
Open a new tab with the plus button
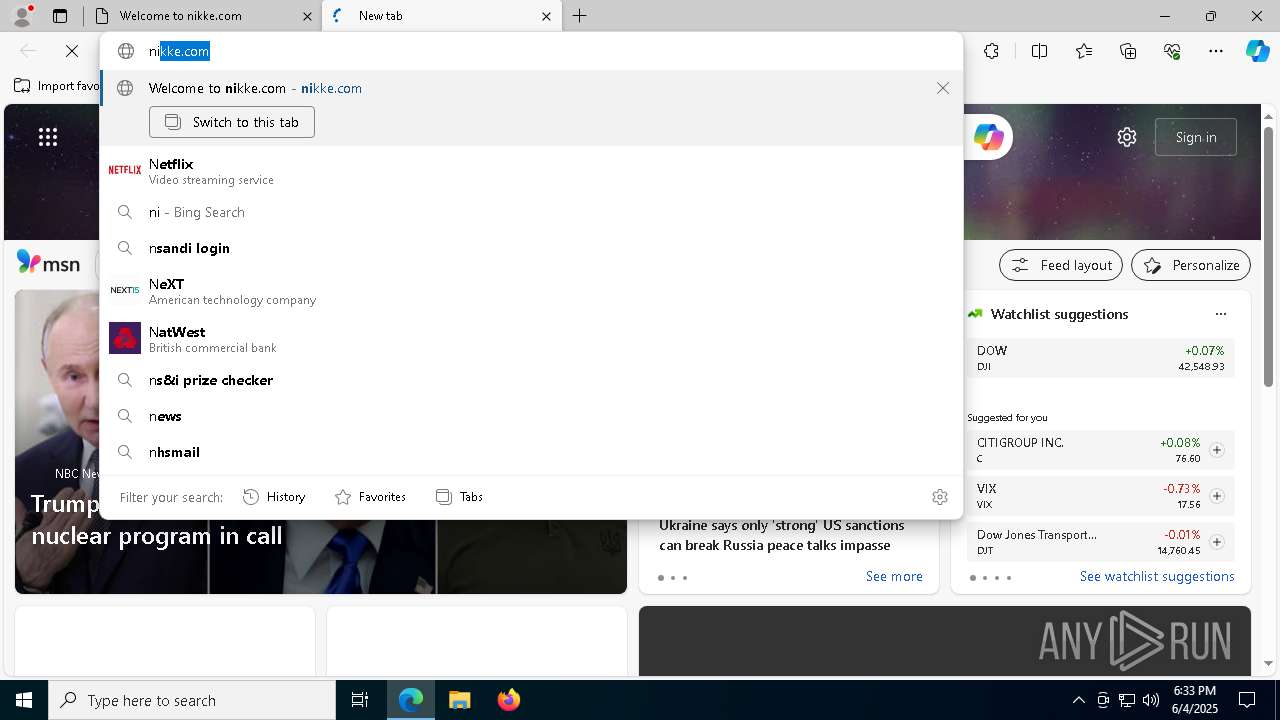(580, 16)
